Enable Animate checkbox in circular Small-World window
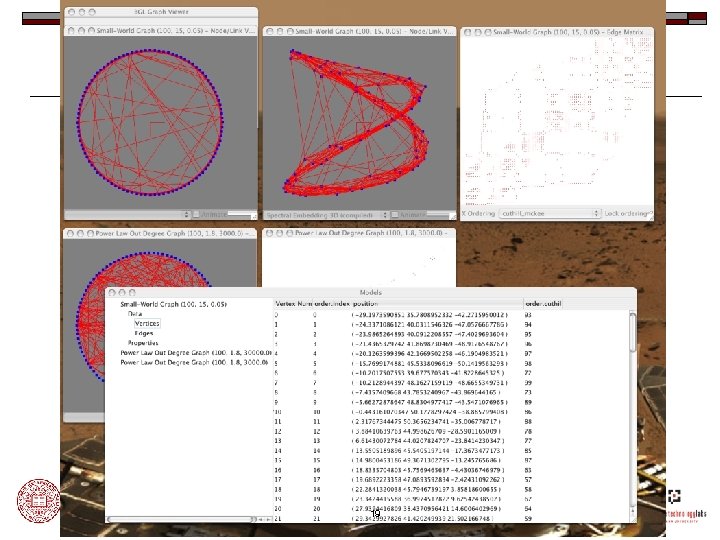The height and width of the screenshot is (540, 720). (197, 214)
